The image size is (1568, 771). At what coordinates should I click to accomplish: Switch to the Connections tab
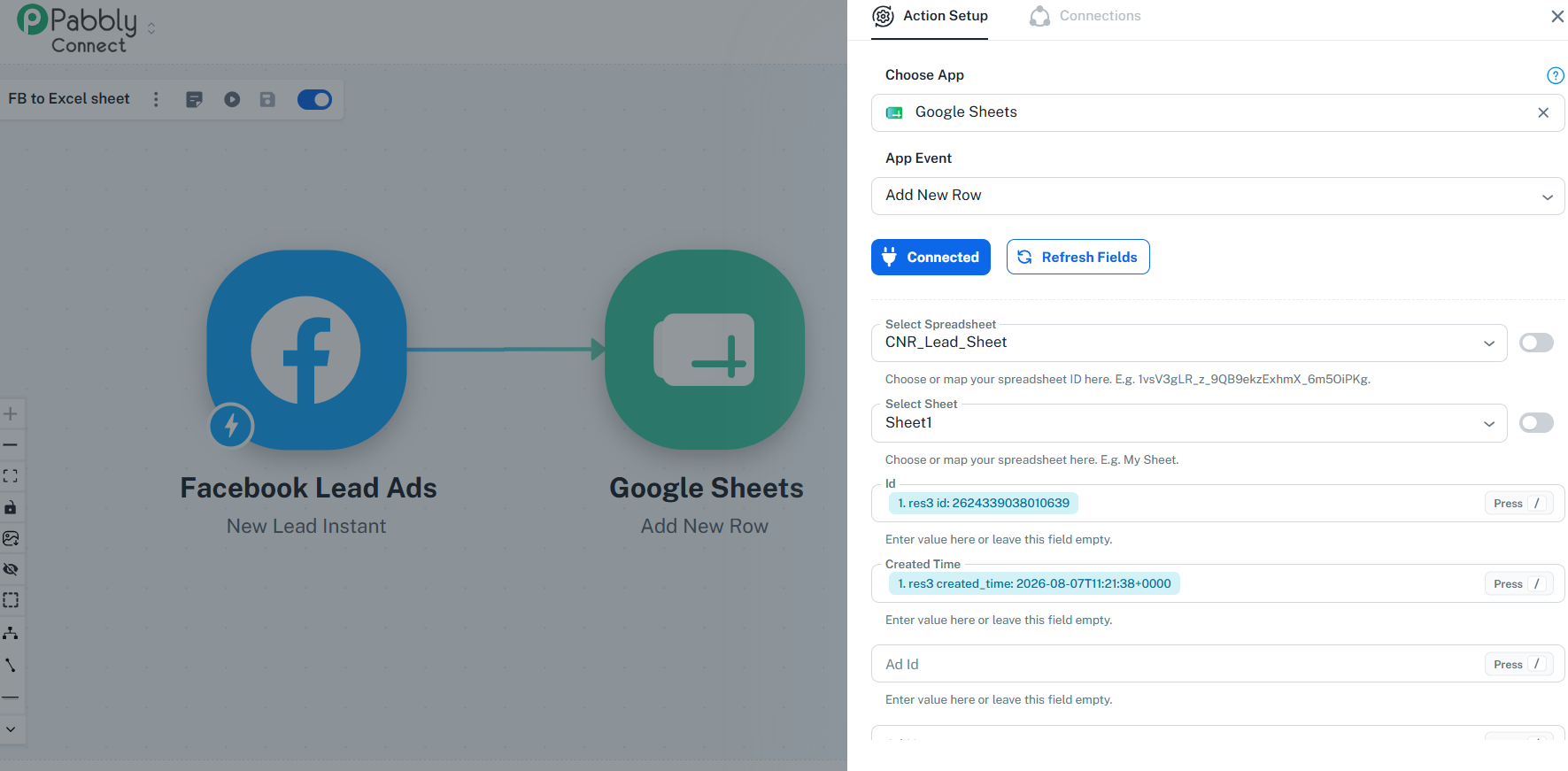(x=1085, y=16)
